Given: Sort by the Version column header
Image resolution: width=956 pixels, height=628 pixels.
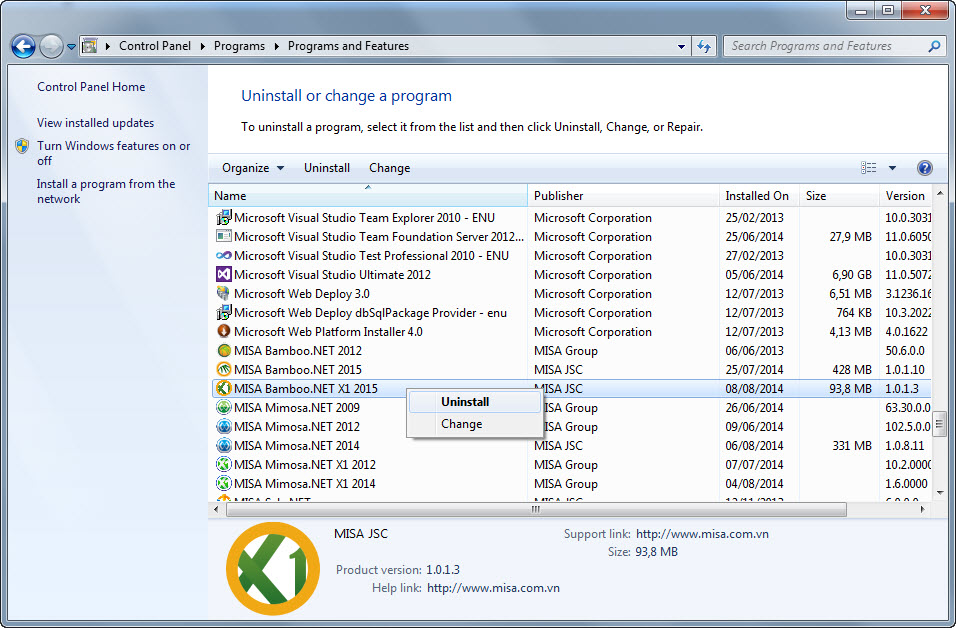Looking at the screenshot, I should point(906,196).
